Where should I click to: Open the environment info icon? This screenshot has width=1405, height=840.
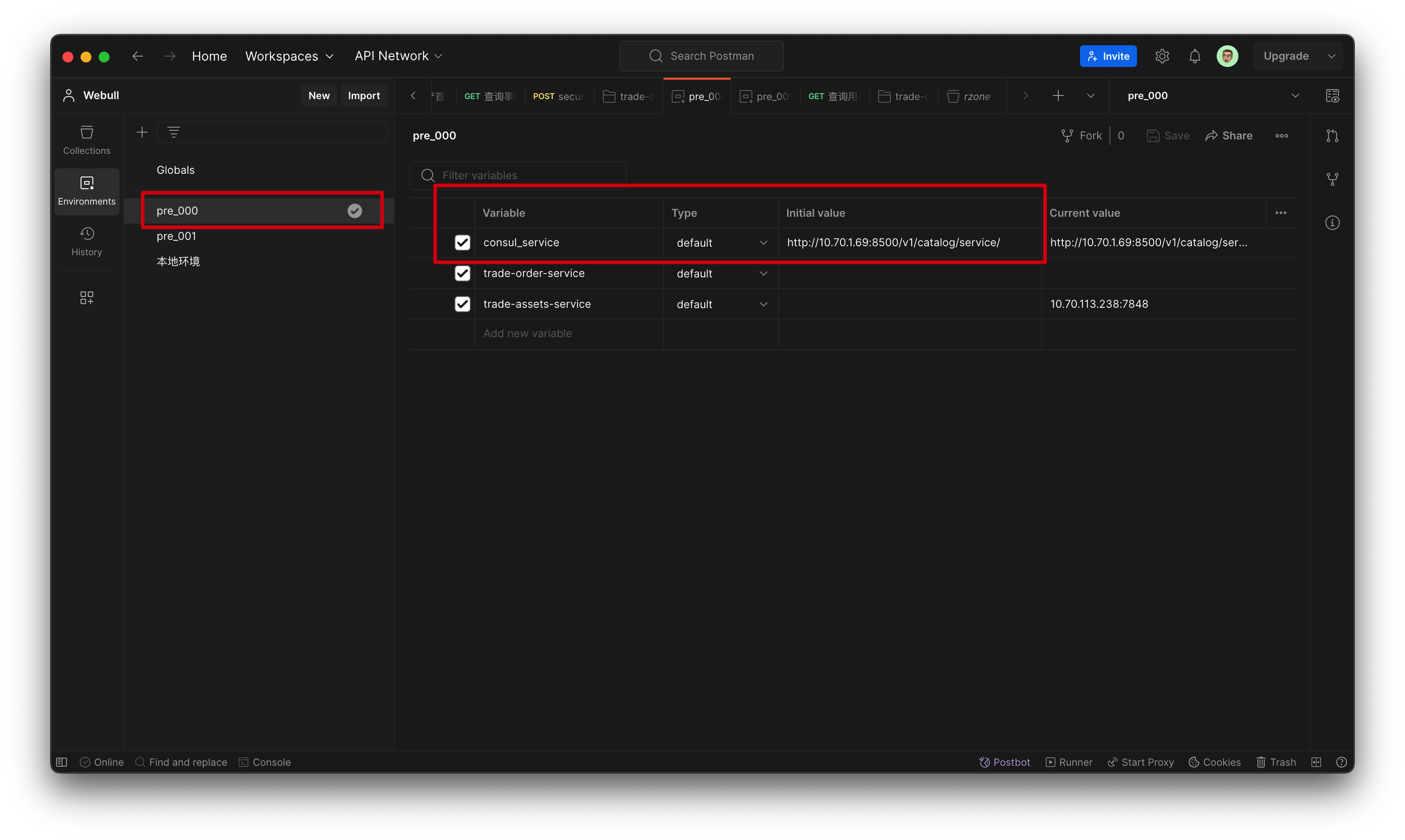tap(1333, 223)
